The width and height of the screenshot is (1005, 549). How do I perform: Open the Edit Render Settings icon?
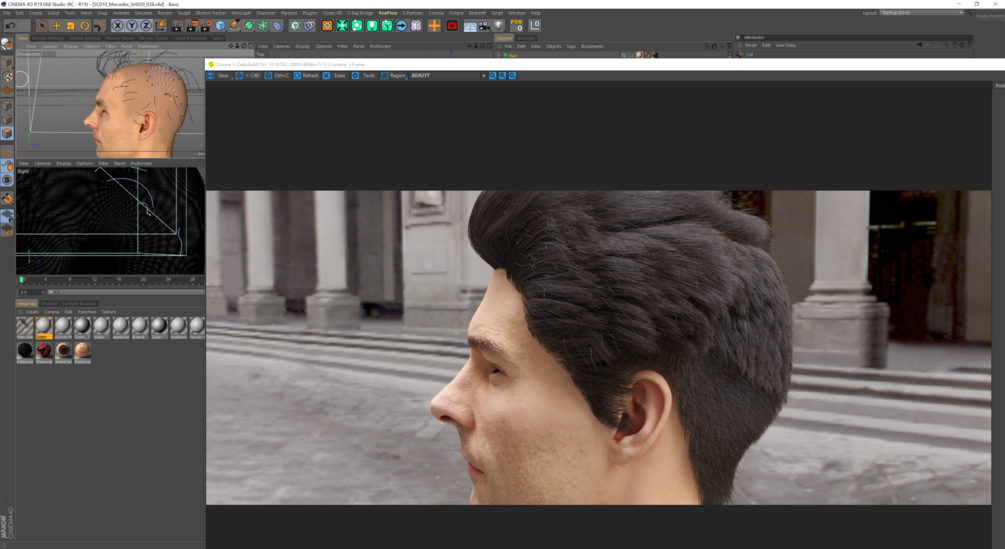tap(206, 26)
